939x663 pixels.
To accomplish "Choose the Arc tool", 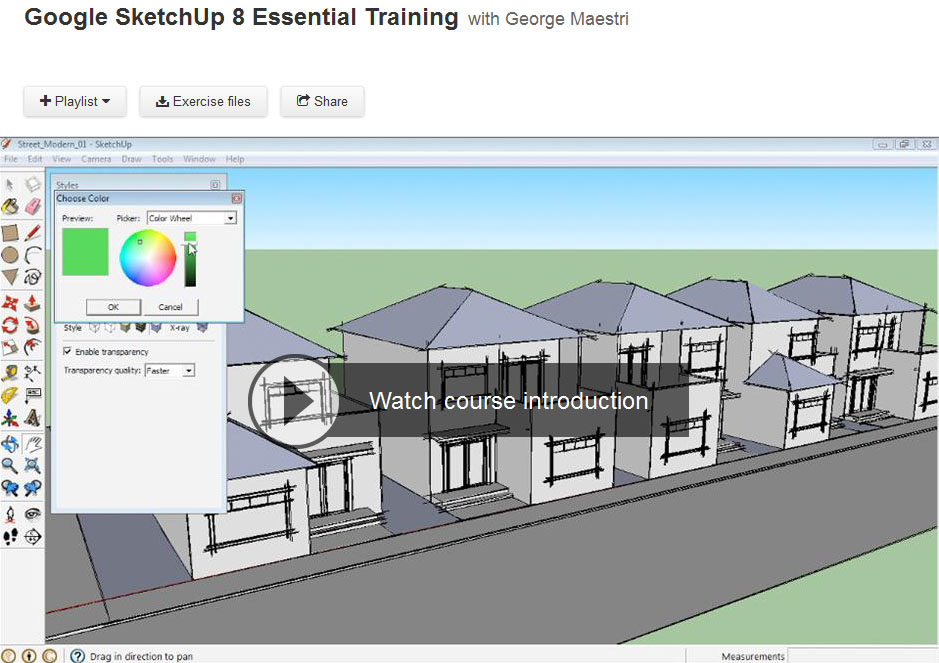I will click(x=32, y=255).
